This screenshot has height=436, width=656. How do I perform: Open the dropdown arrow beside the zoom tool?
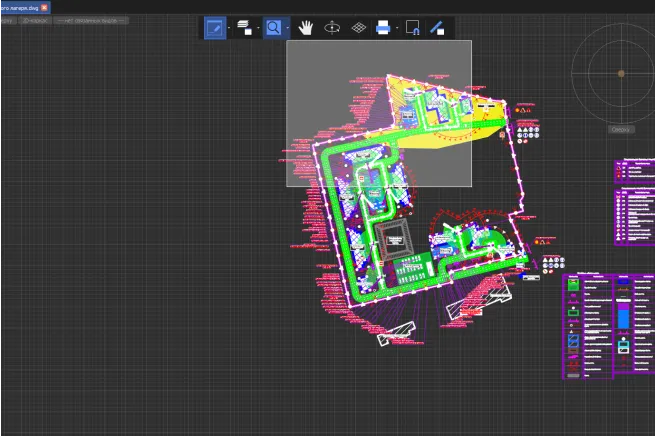point(288,28)
